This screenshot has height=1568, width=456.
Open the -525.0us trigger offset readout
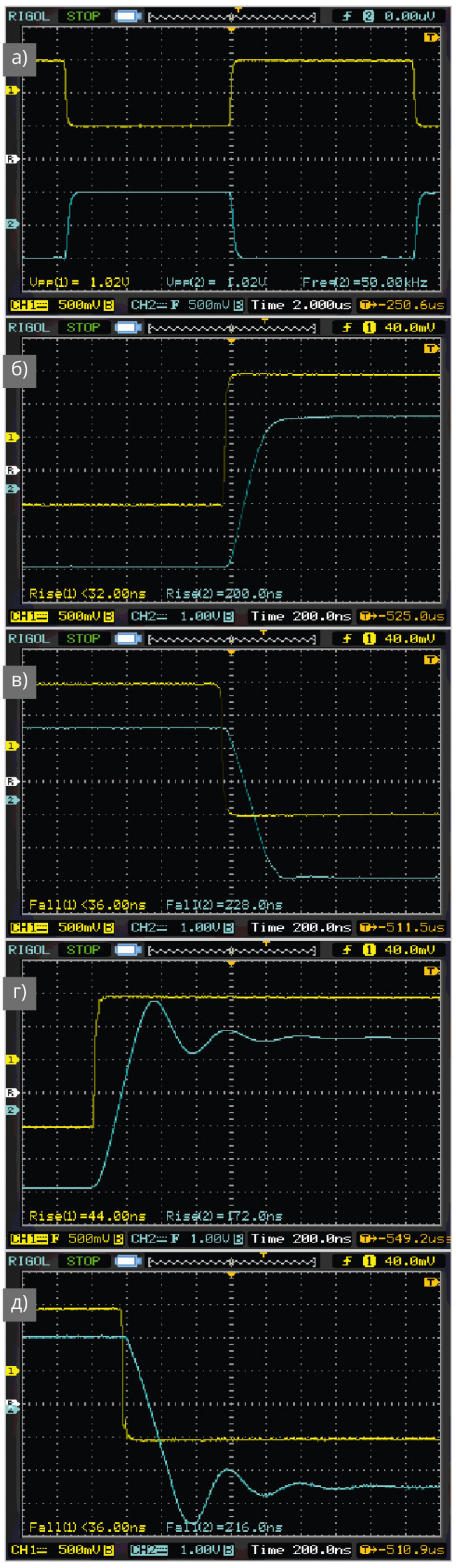point(403,617)
